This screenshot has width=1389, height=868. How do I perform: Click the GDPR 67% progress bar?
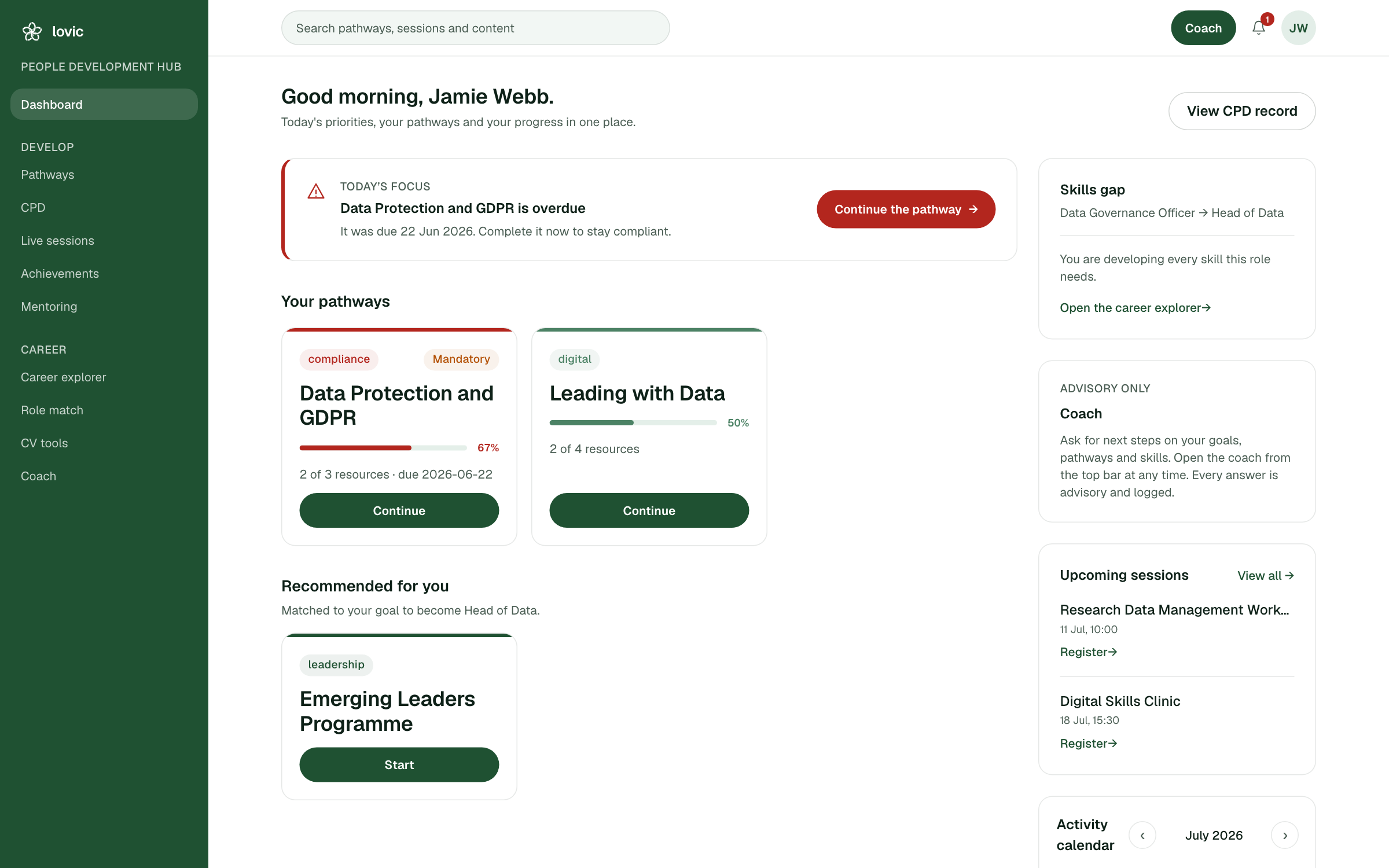(x=383, y=448)
